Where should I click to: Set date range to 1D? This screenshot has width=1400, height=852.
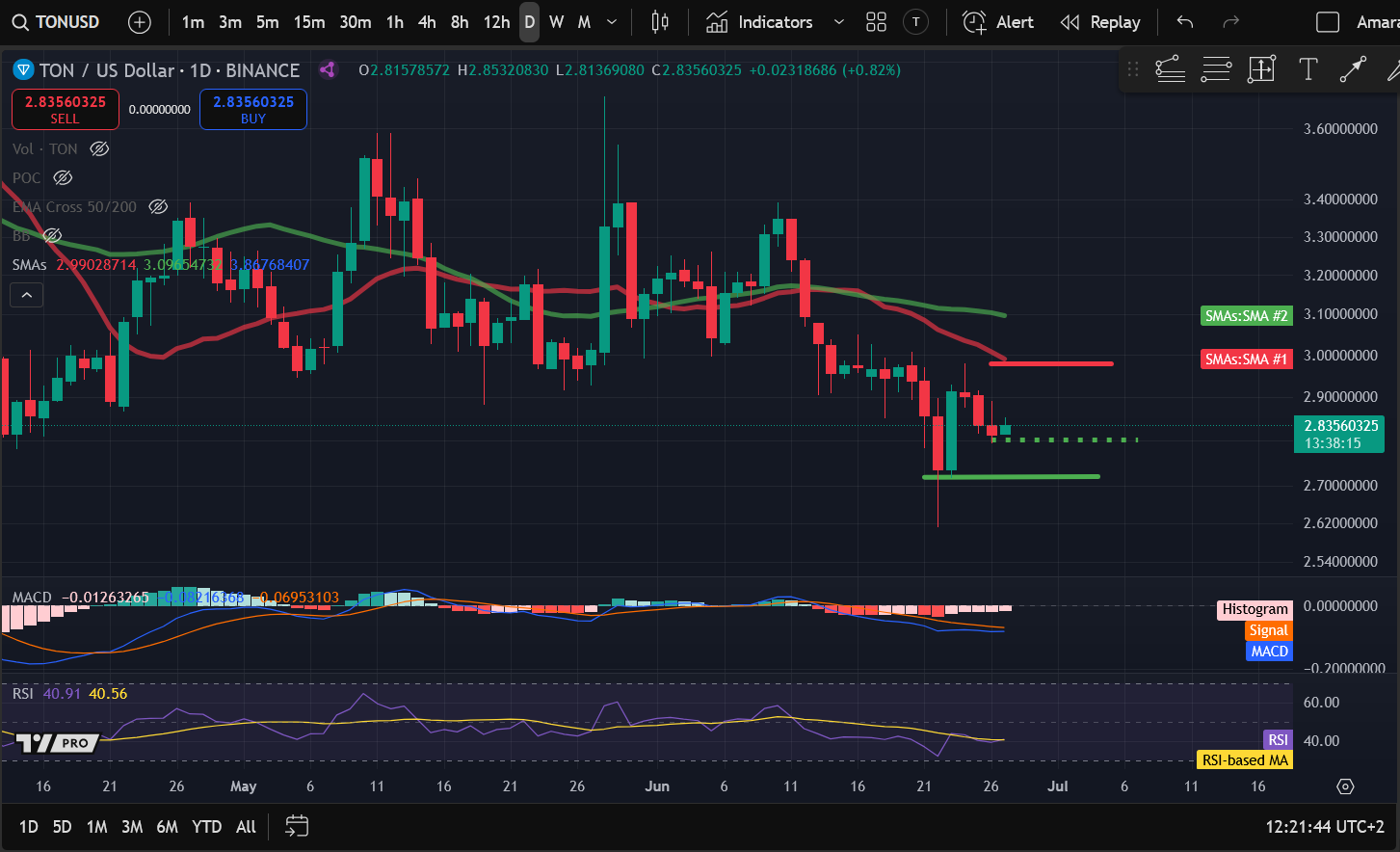click(x=29, y=827)
